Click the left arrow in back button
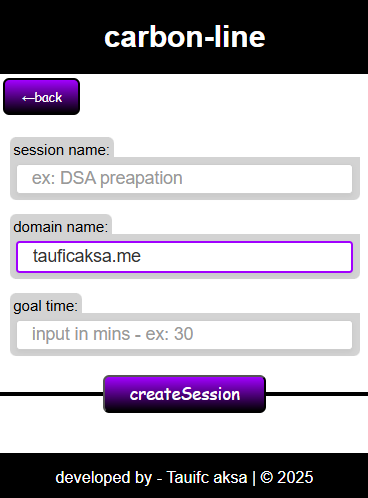The height and width of the screenshot is (498, 368). click(28, 98)
